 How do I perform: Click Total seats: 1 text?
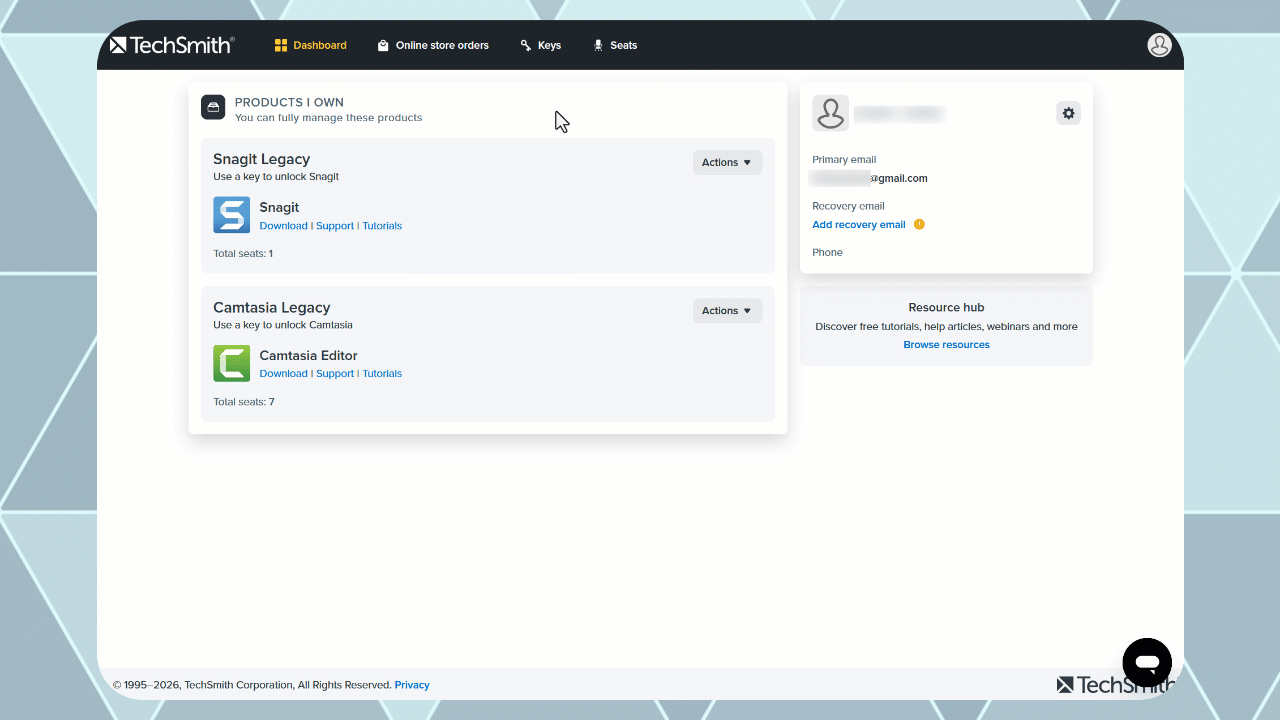click(243, 254)
